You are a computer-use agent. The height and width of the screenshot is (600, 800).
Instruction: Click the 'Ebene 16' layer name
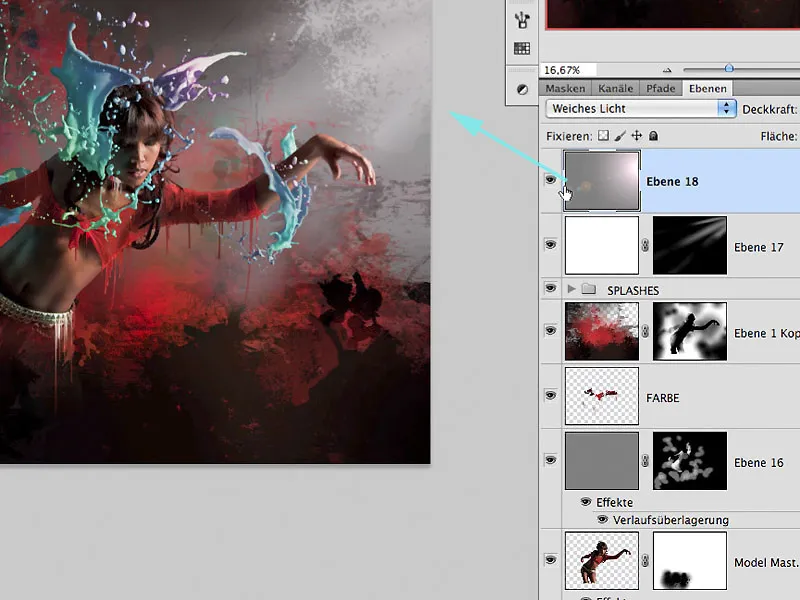click(x=759, y=463)
